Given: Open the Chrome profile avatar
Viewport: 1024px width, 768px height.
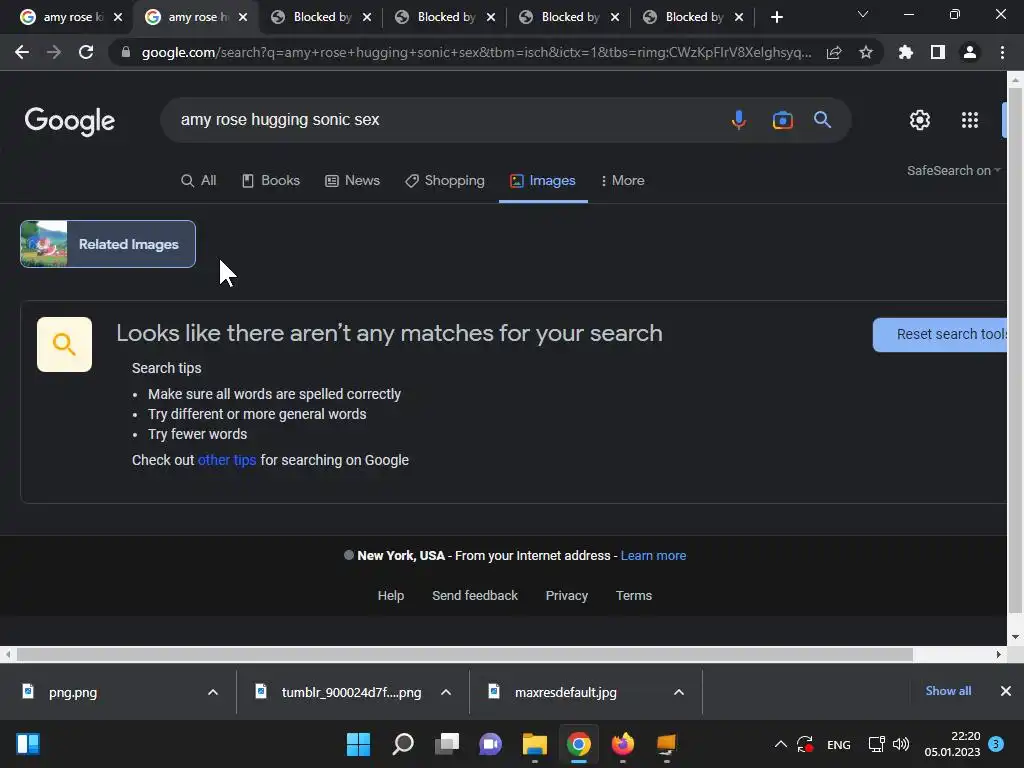Looking at the screenshot, I should 970,52.
